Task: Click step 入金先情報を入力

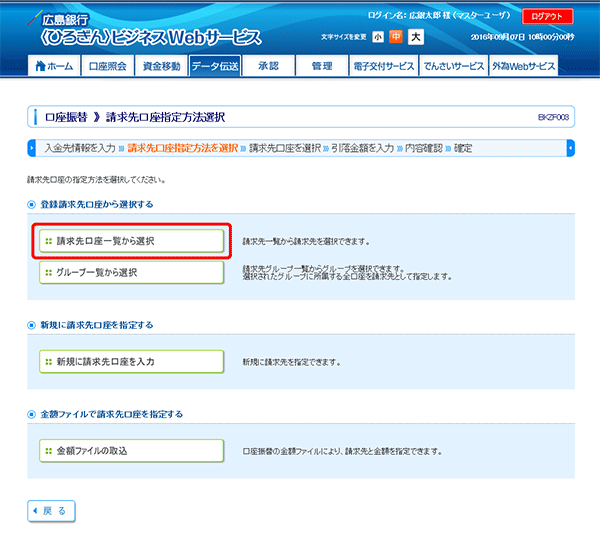Action: point(80,148)
